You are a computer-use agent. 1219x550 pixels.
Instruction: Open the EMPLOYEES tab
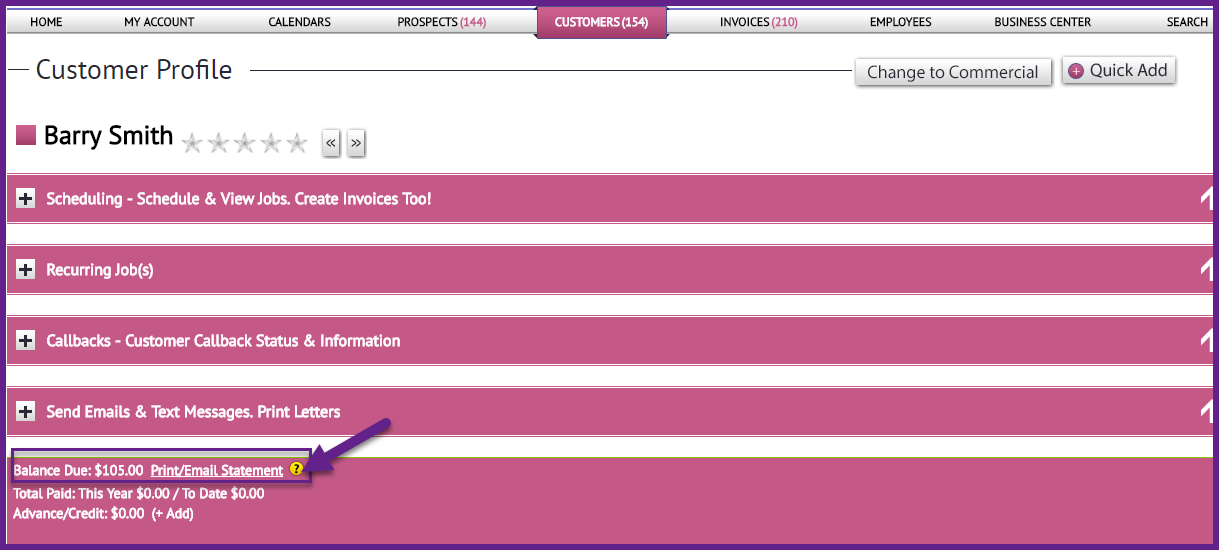point(900,22)
